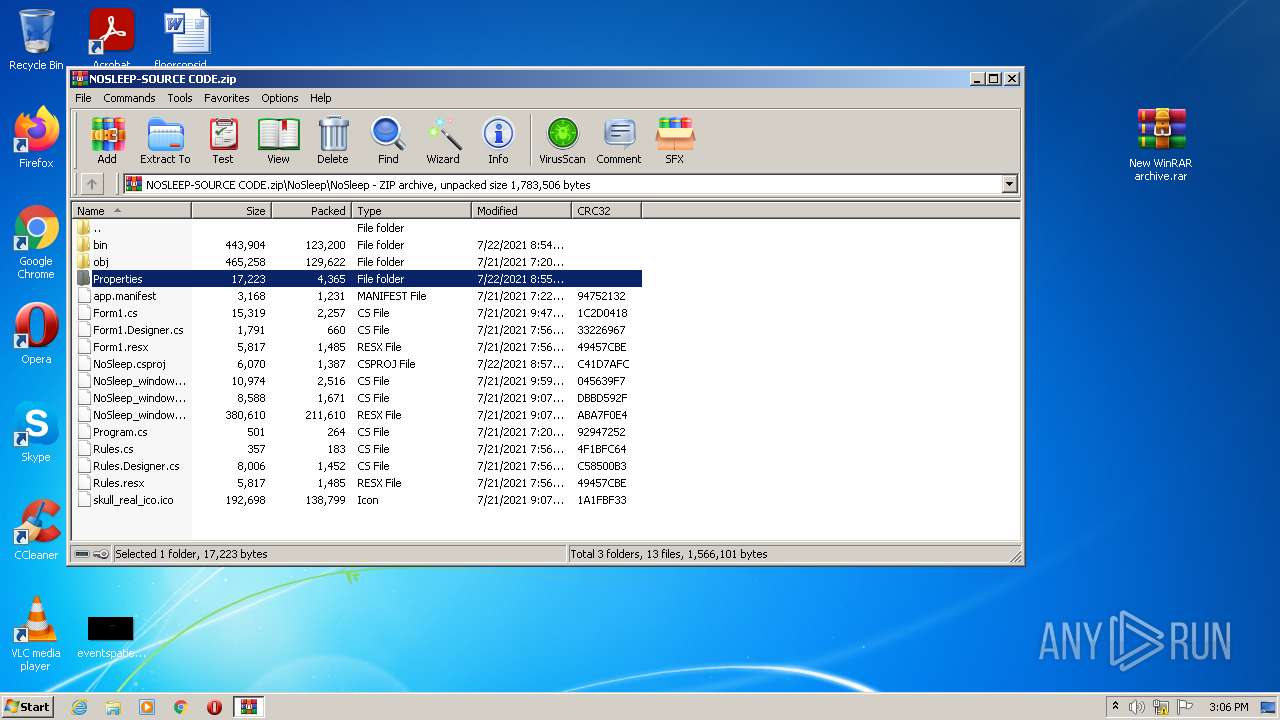Click the WinRAR taskbar button

coord(248,707)
